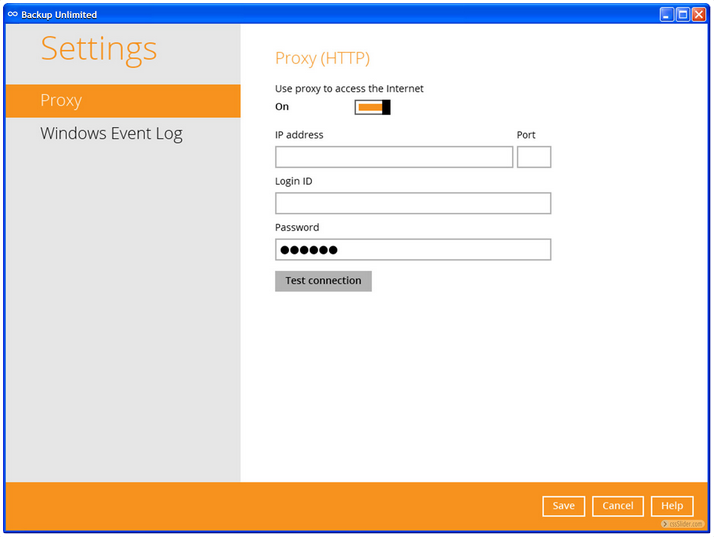Toggle the Use proxy switch off
This screenshot has width=714, height=537.
pos(372,107)
